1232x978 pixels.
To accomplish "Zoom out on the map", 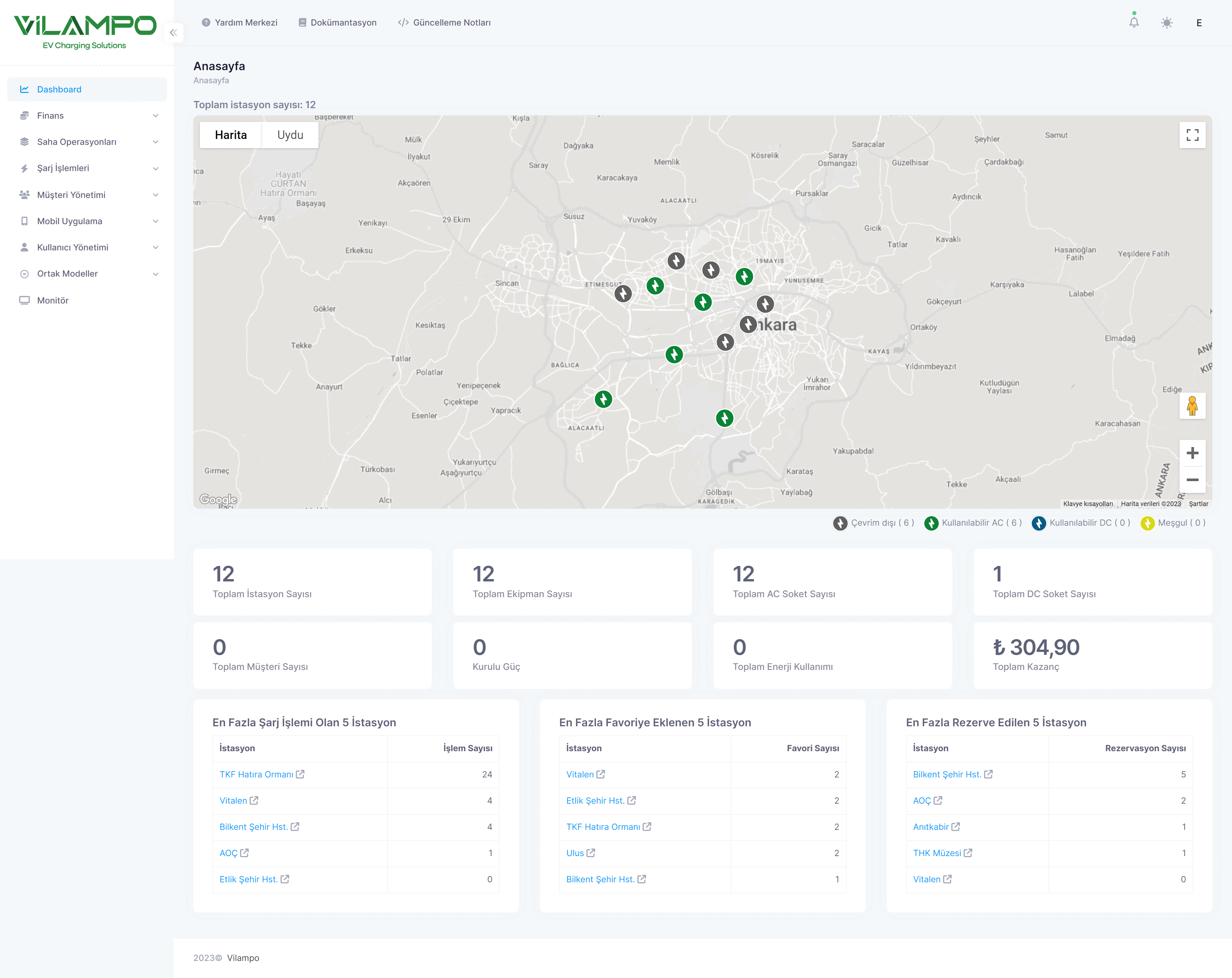I will coord(1192,479).
